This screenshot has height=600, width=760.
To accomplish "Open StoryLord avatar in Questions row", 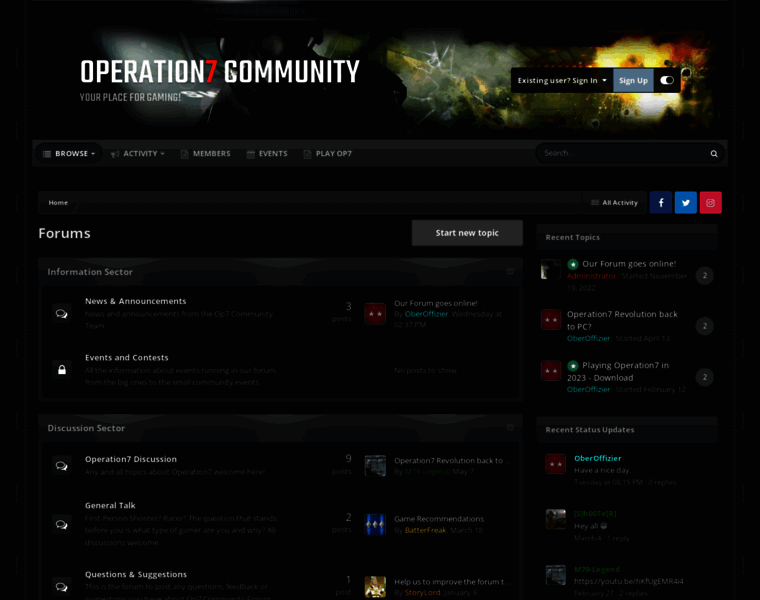I will click(375, 587).
